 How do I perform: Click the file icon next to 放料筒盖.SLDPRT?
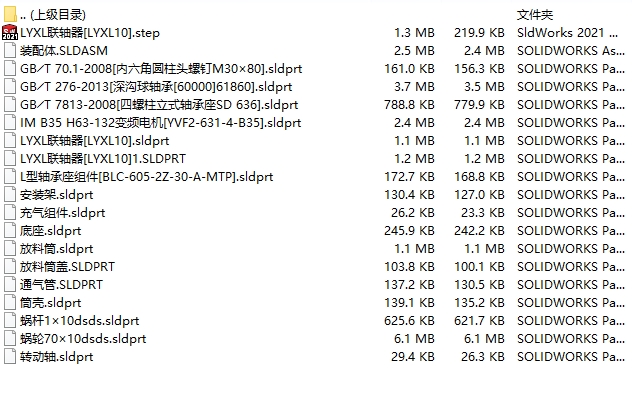(10, 267)
